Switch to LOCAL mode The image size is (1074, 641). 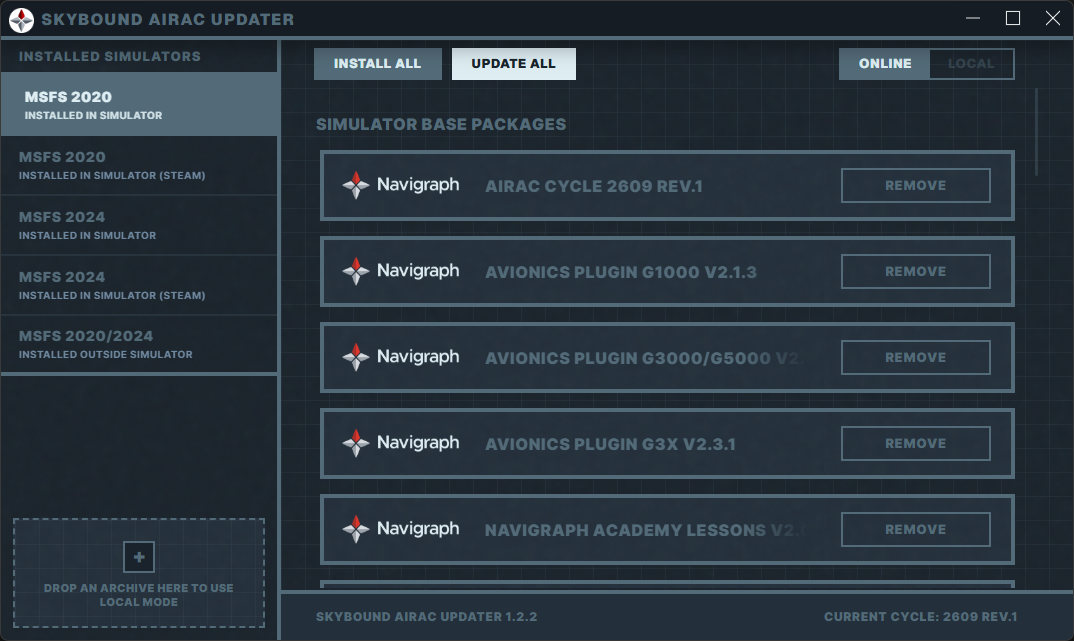click(971, 64)
